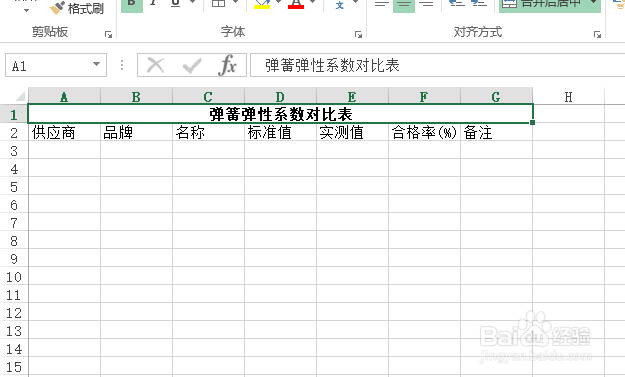Click the fx Insert Function icon
This screenshot has height=377, width=625.
tap(227, 65)
